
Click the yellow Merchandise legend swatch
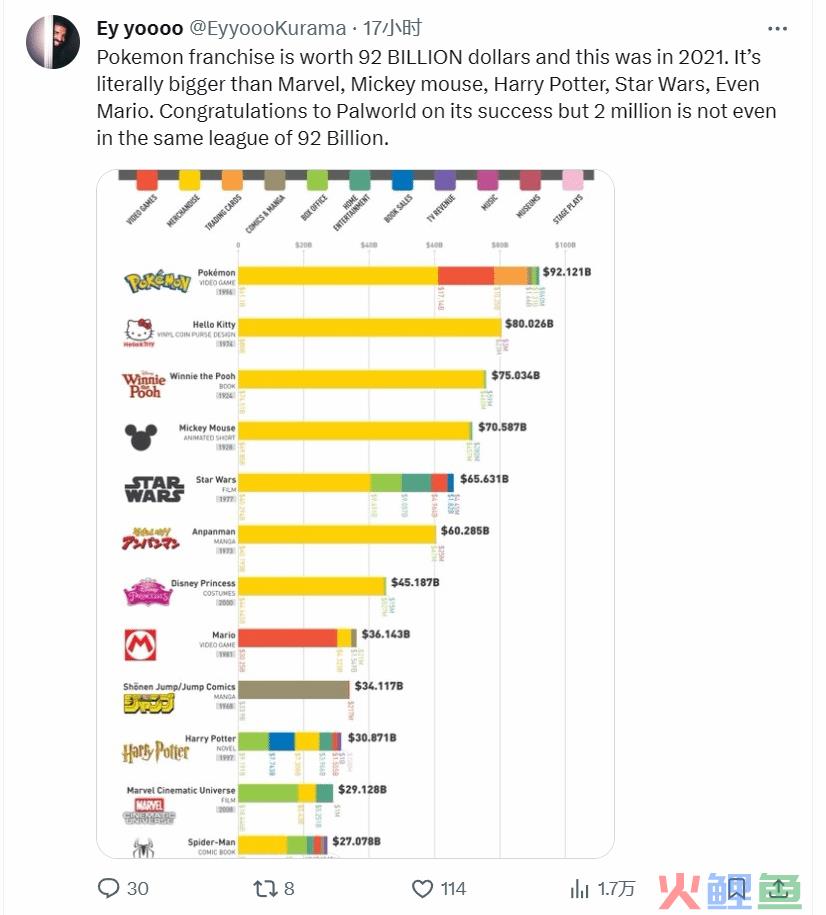190,180
